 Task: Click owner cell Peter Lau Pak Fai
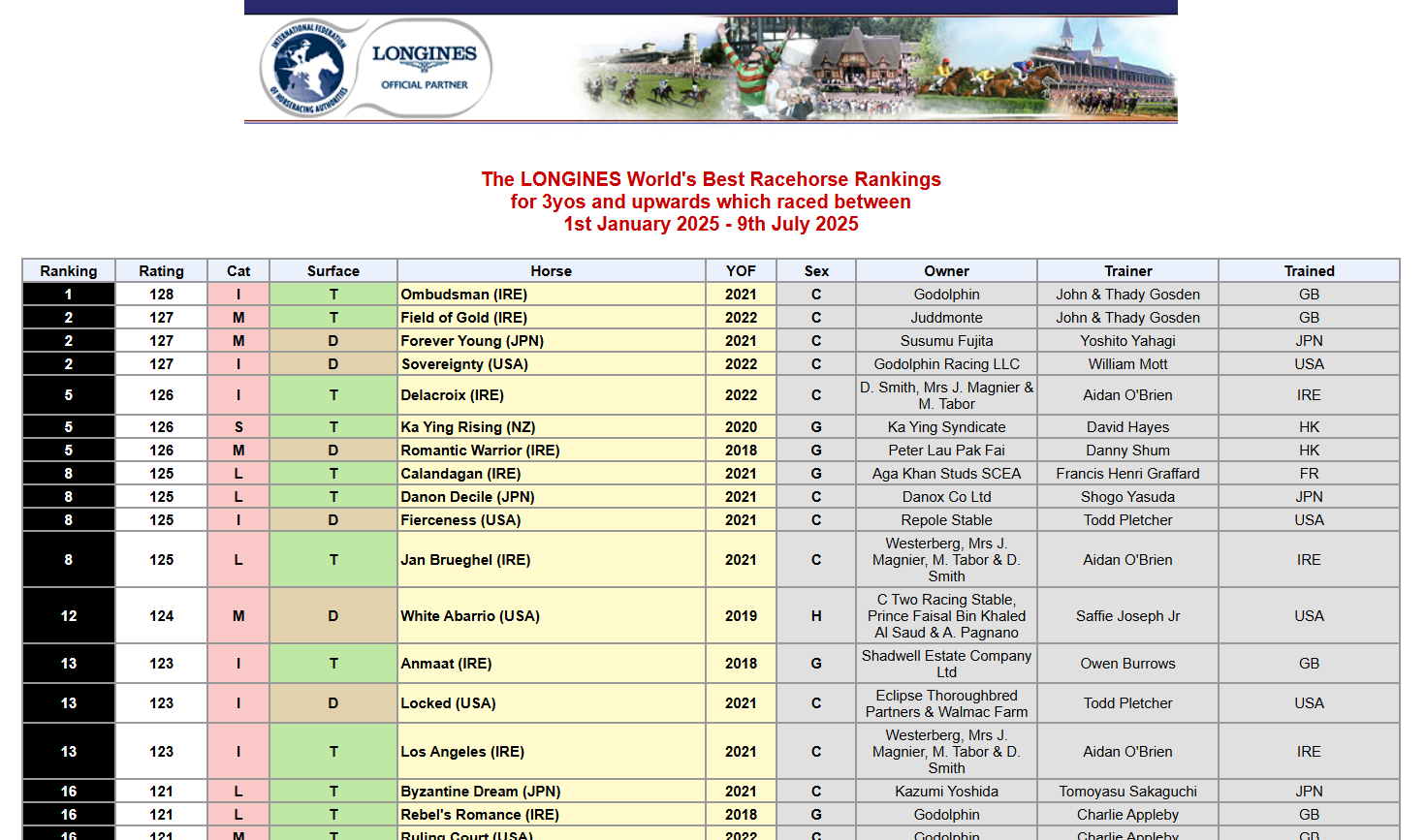pyautogui.click(x=947, y=451)
